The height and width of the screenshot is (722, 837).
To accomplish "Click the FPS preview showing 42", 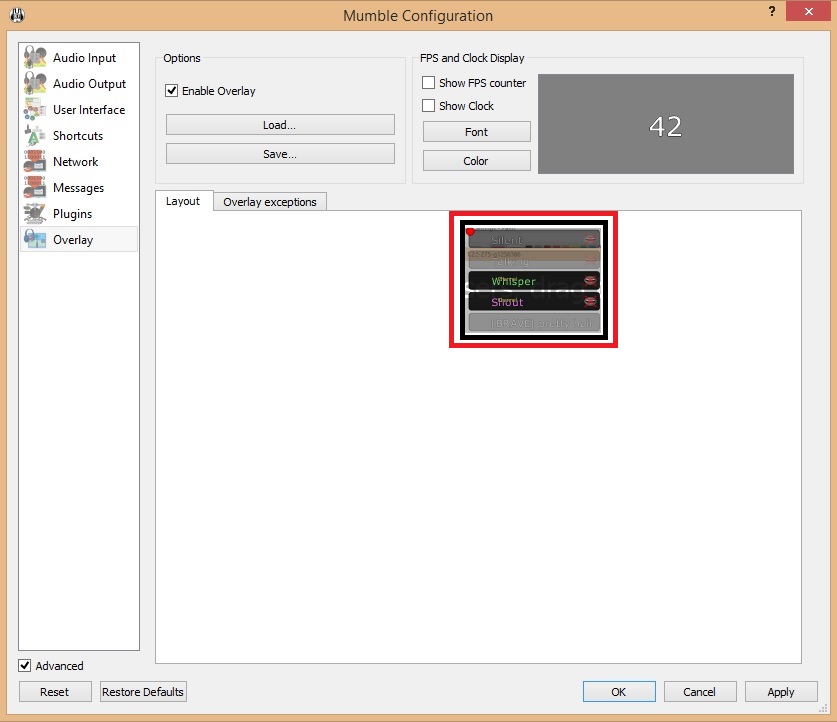I will coord(666,124).
